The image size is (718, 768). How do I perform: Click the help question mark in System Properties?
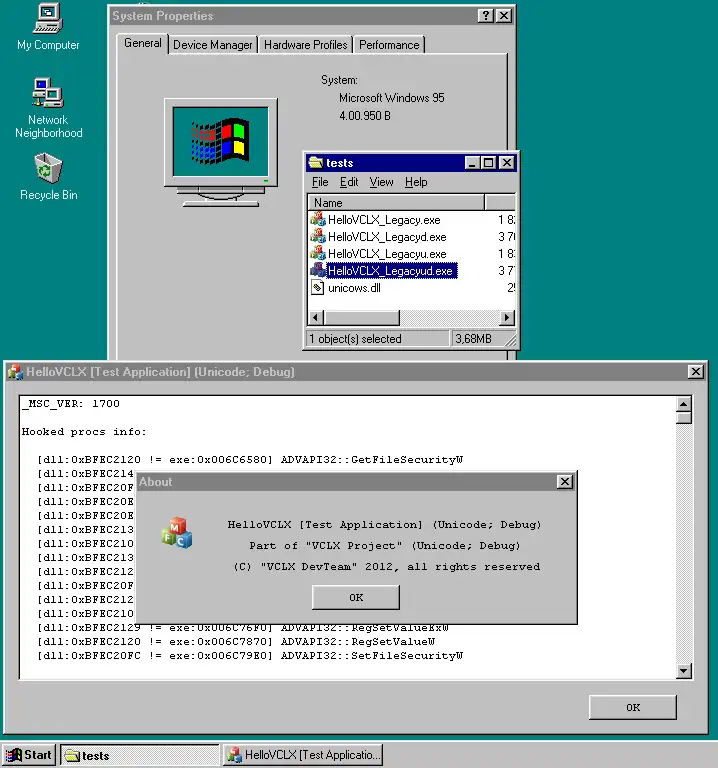485,16
